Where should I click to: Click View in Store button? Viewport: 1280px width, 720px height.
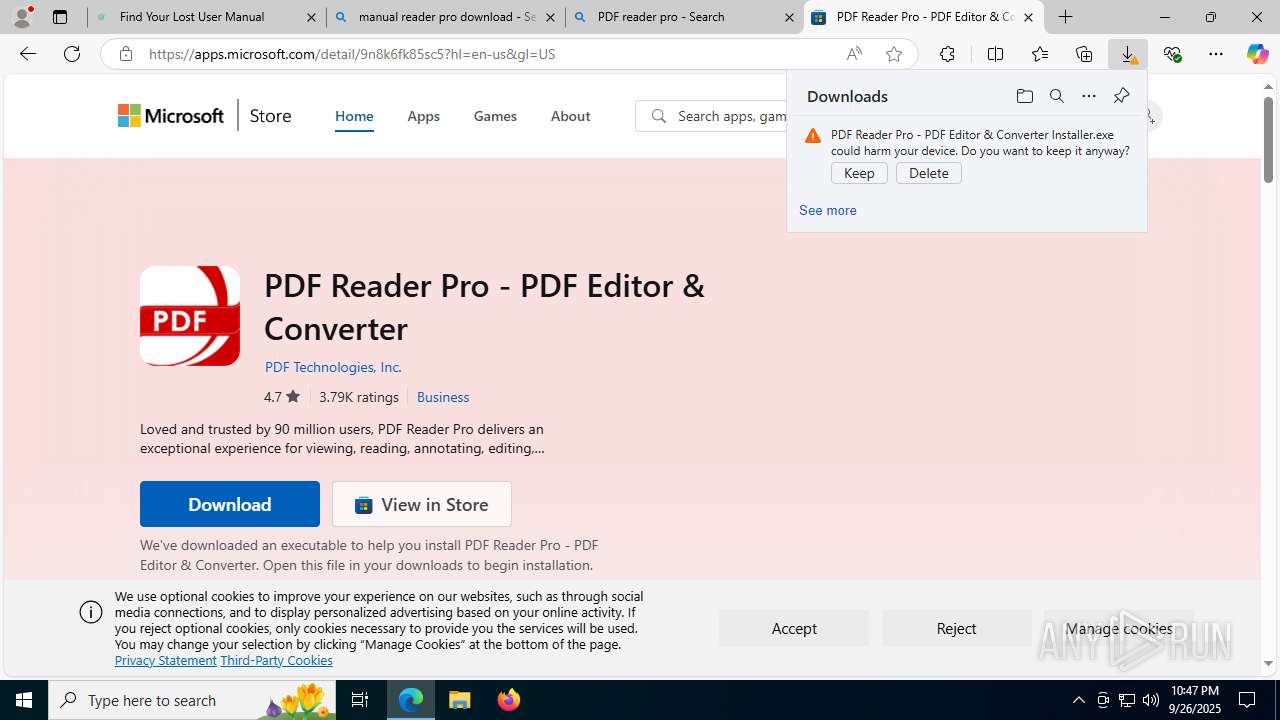(x=422, y=504)
